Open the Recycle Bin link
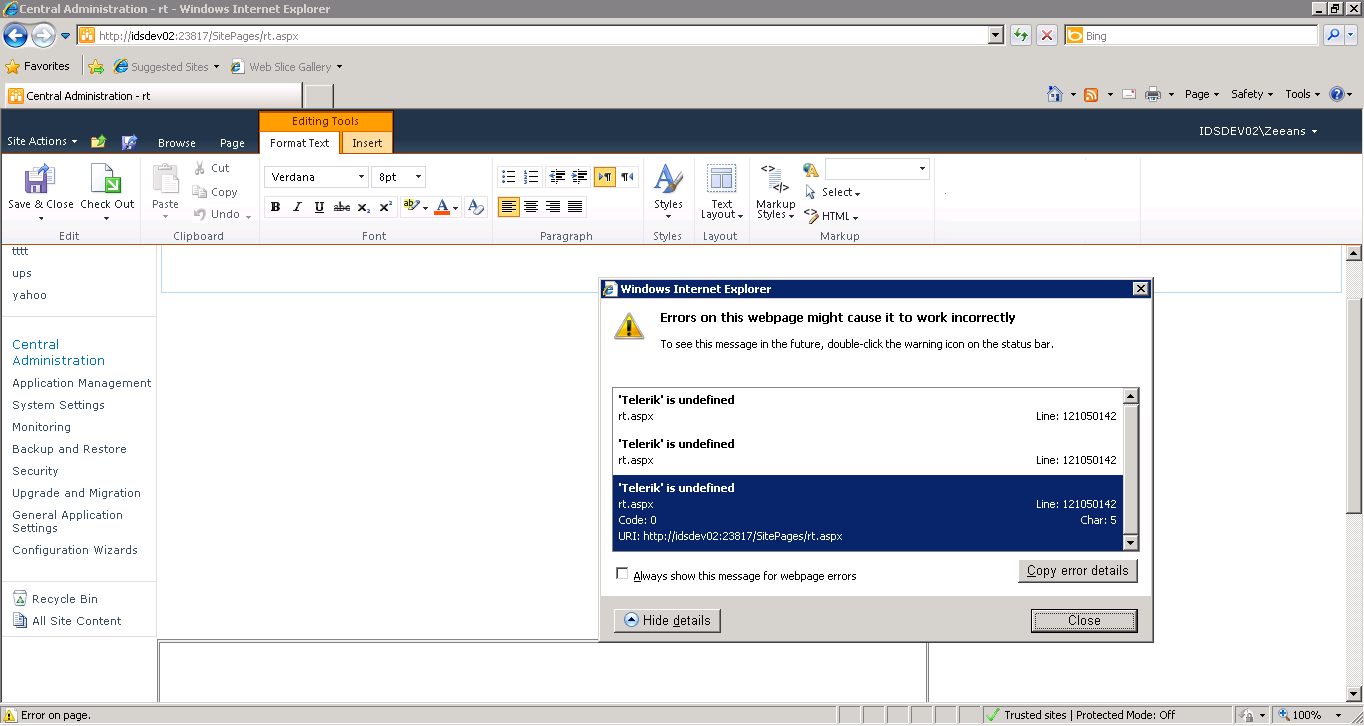The image size is (1364, 726). click(65, 599)
